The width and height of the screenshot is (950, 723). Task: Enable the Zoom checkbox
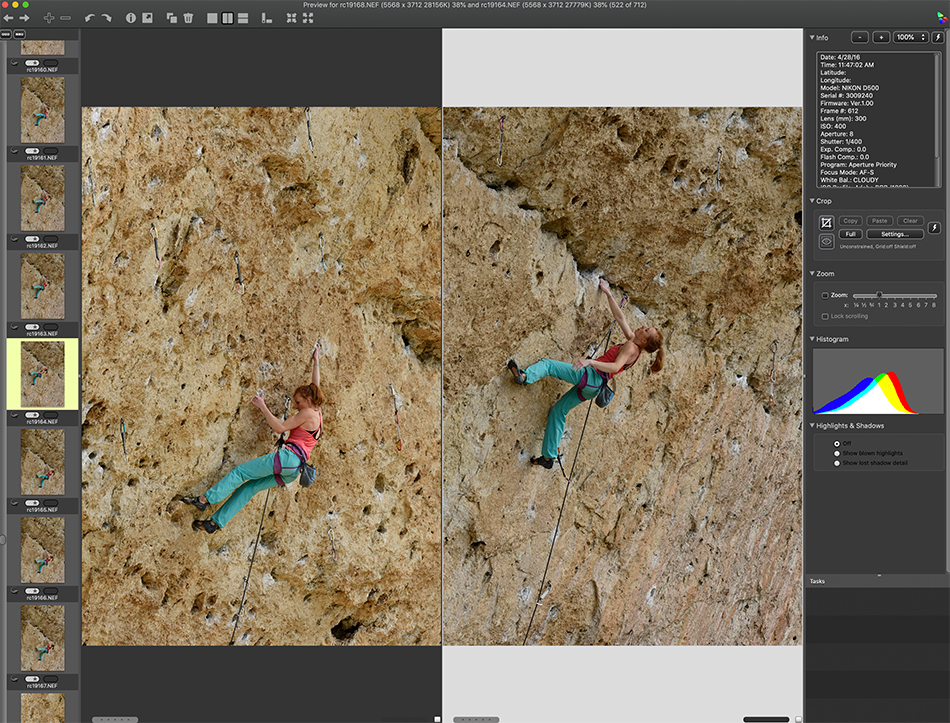tap(825, 295)
